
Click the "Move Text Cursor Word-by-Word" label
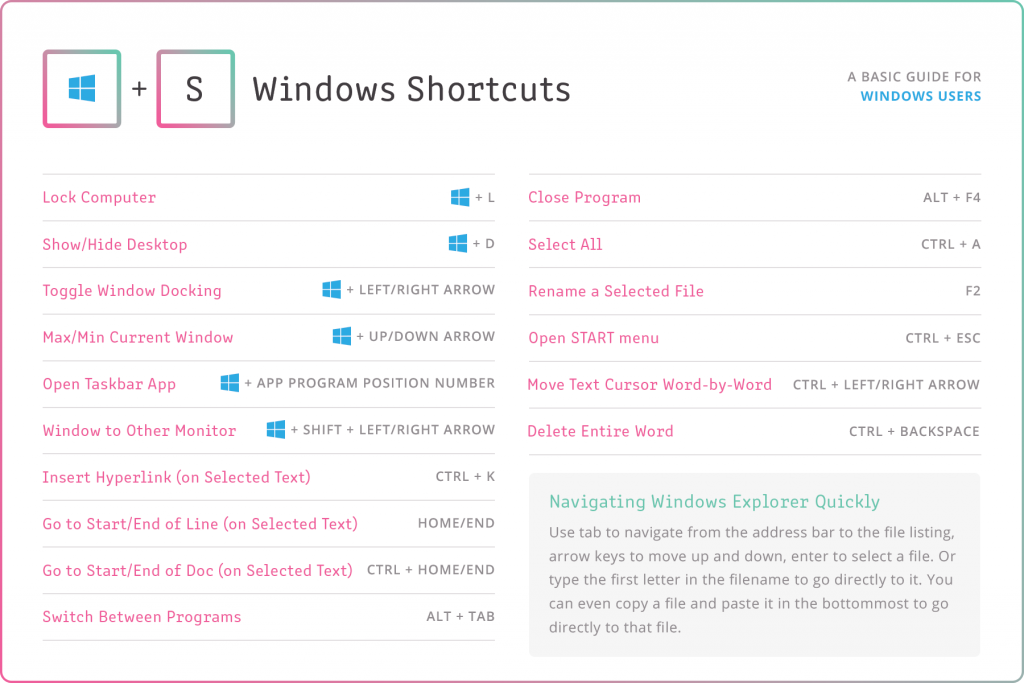pos(650,385)
